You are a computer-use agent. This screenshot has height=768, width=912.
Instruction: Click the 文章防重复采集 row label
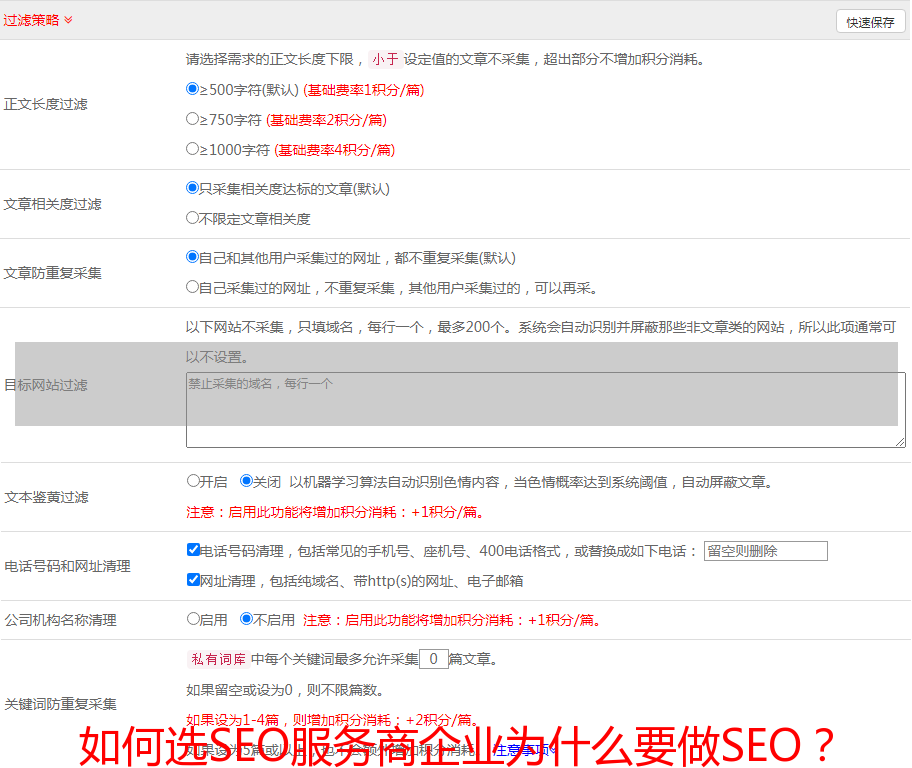tap(53, 273)
